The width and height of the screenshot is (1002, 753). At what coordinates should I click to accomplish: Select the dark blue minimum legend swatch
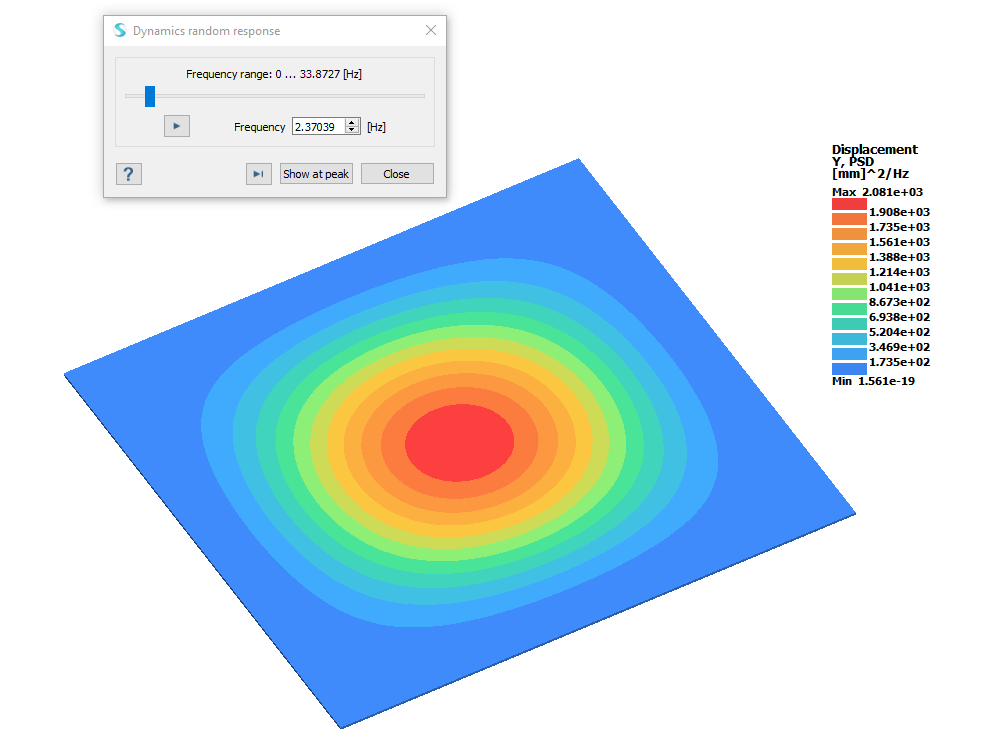[849, 369]
